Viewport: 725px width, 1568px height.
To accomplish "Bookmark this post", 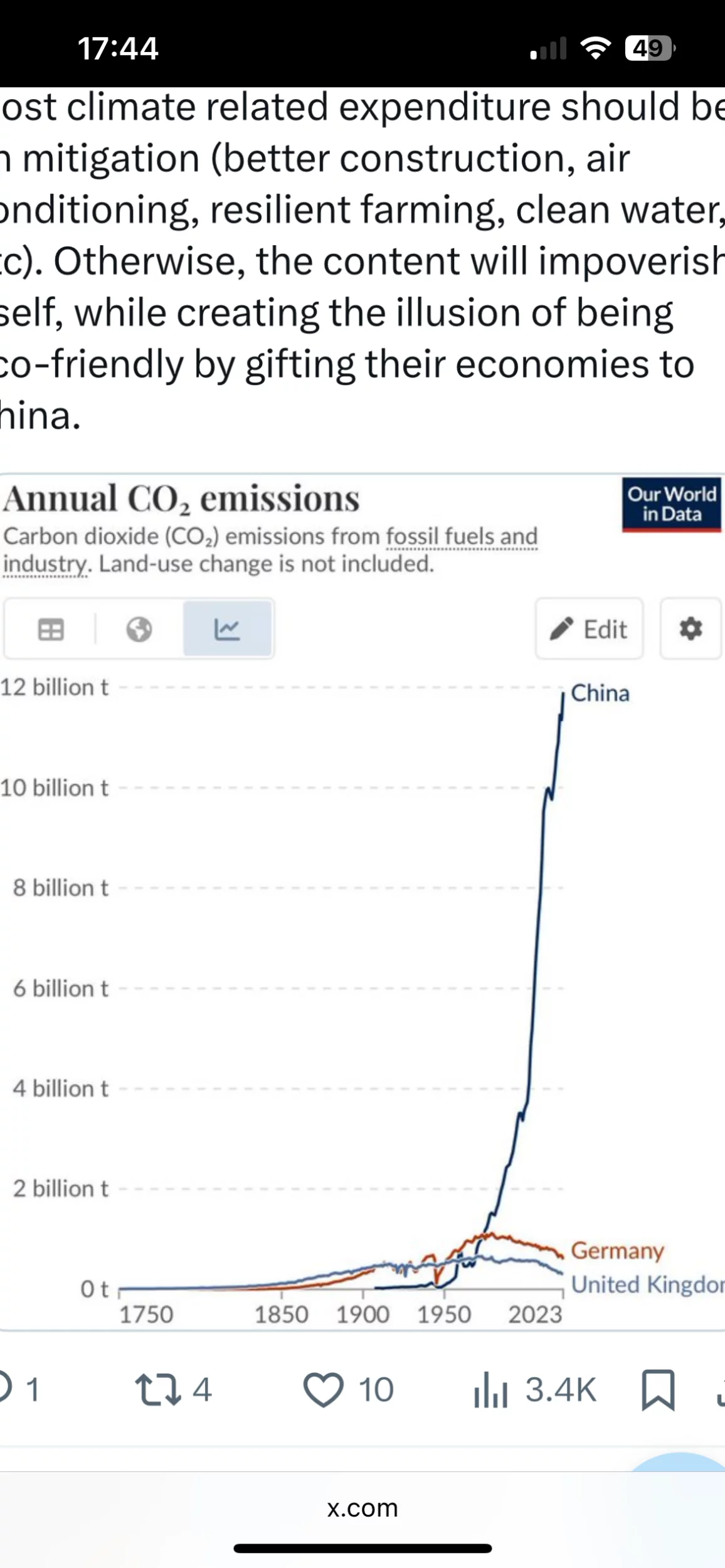I will click(658, 1390).
